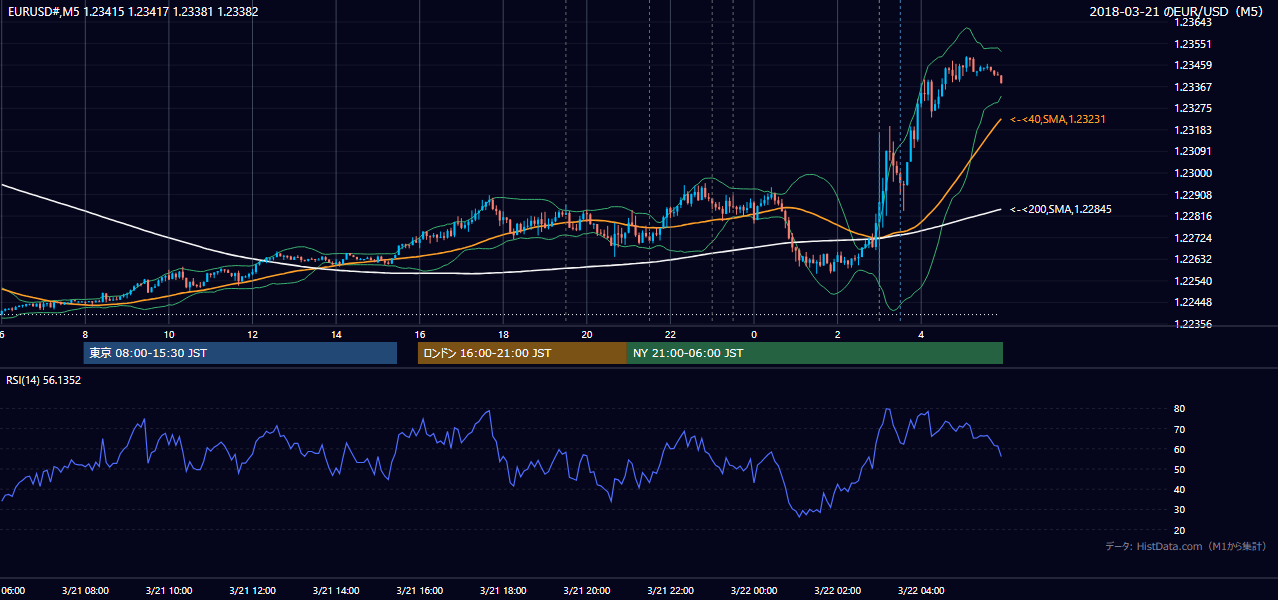Click price axis value 1.23275
Screen dimensions: 1278x600
[x=1193, y=108]
